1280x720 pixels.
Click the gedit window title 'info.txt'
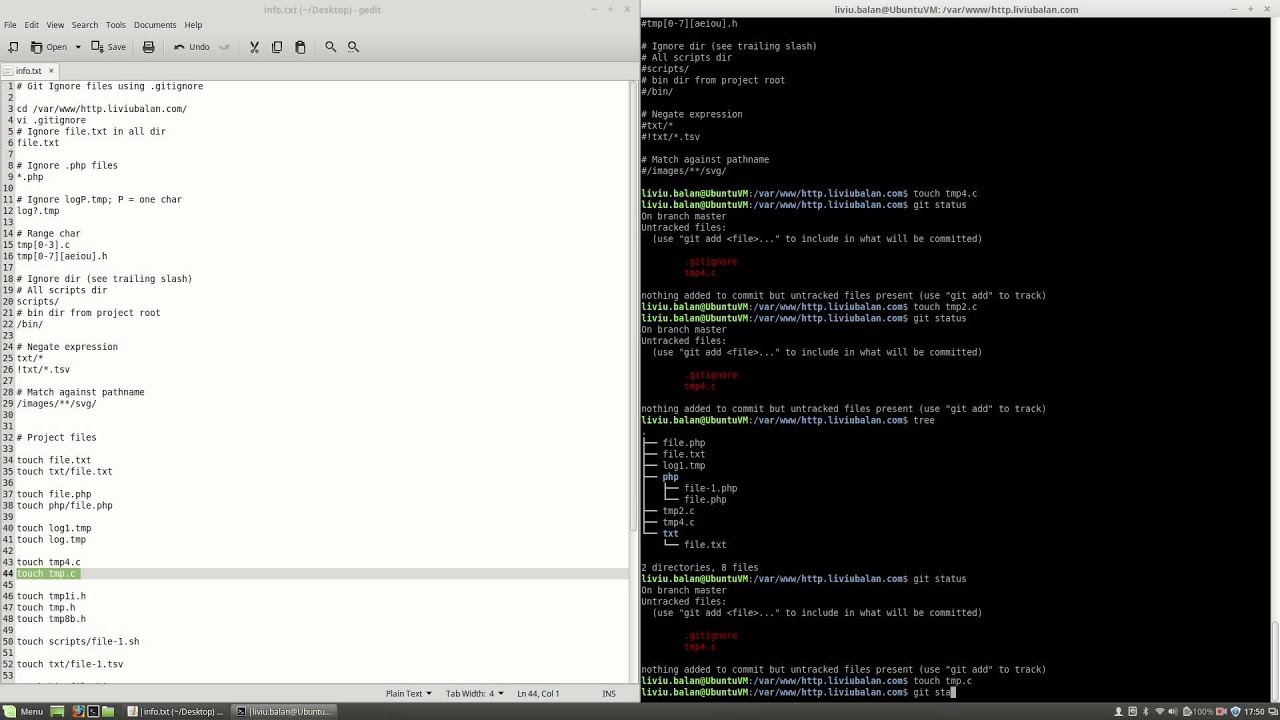coord(322,9)
